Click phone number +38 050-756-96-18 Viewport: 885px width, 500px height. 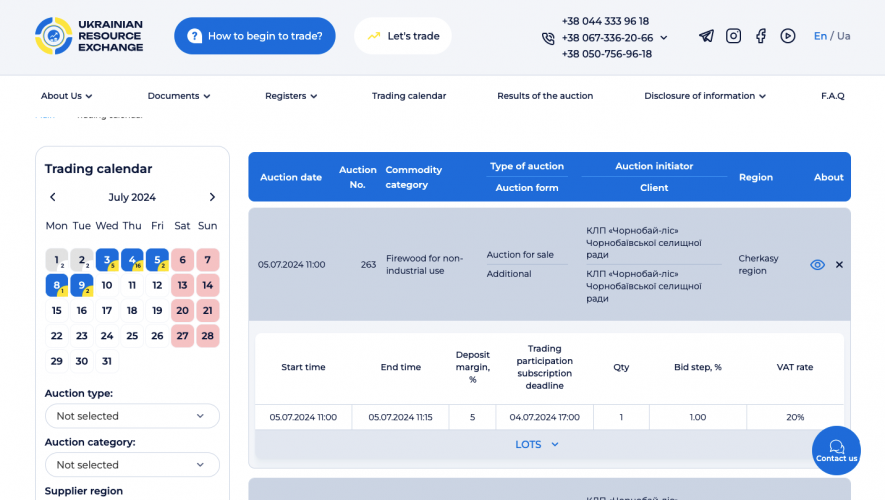tap(607, 54)
